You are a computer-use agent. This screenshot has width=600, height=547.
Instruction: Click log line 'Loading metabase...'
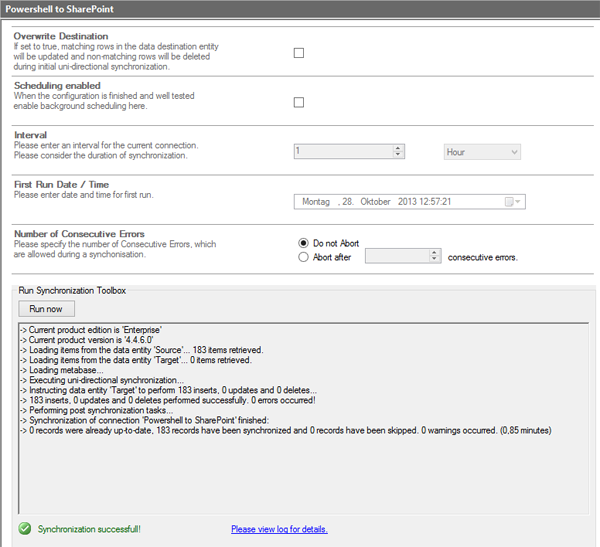click(x=62, y=370)
